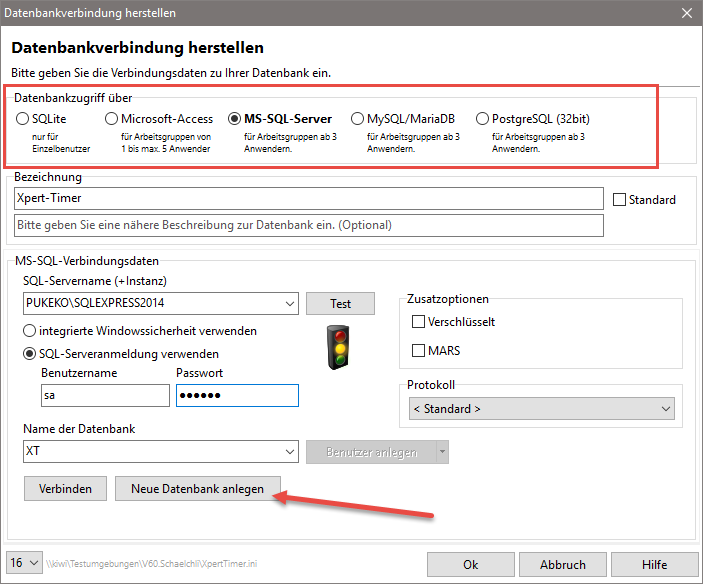This screenshot has height=584, width=703.
Task: Pick PostgreSQL (32bit) database access
Action: (x=483, y=119)
